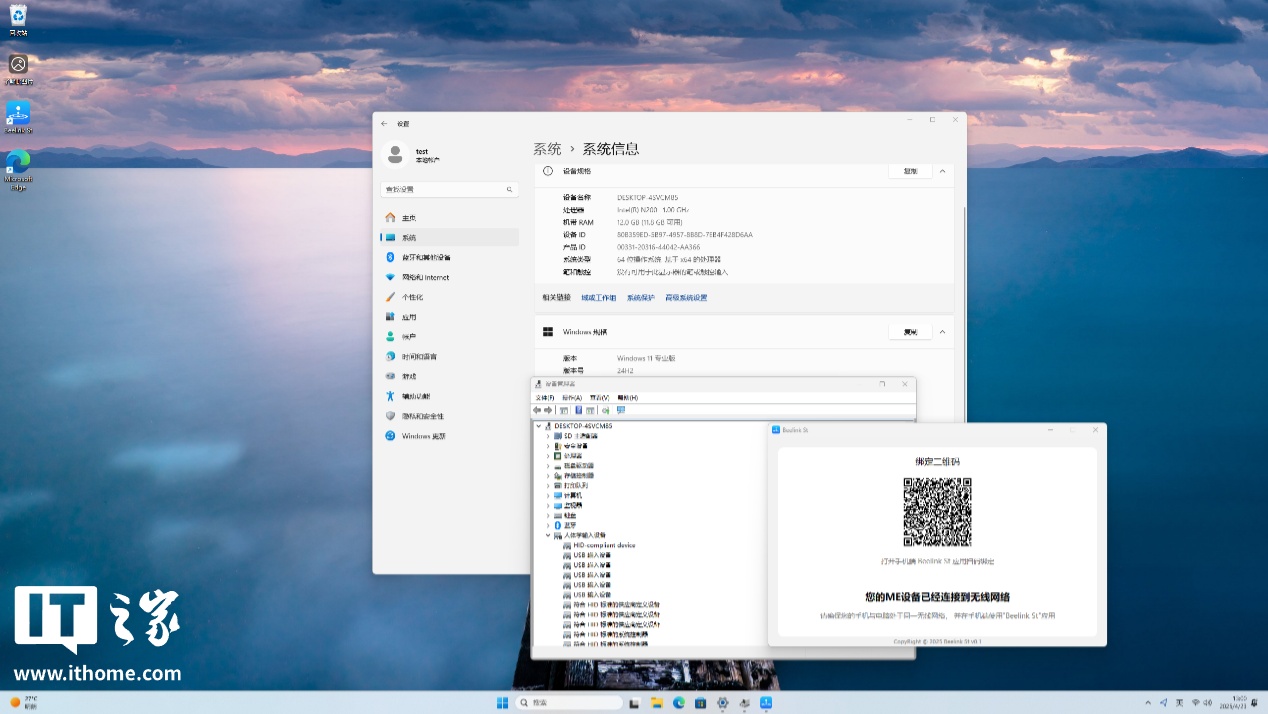Open the View (查看) menu in Device Manager

point(599,397)
